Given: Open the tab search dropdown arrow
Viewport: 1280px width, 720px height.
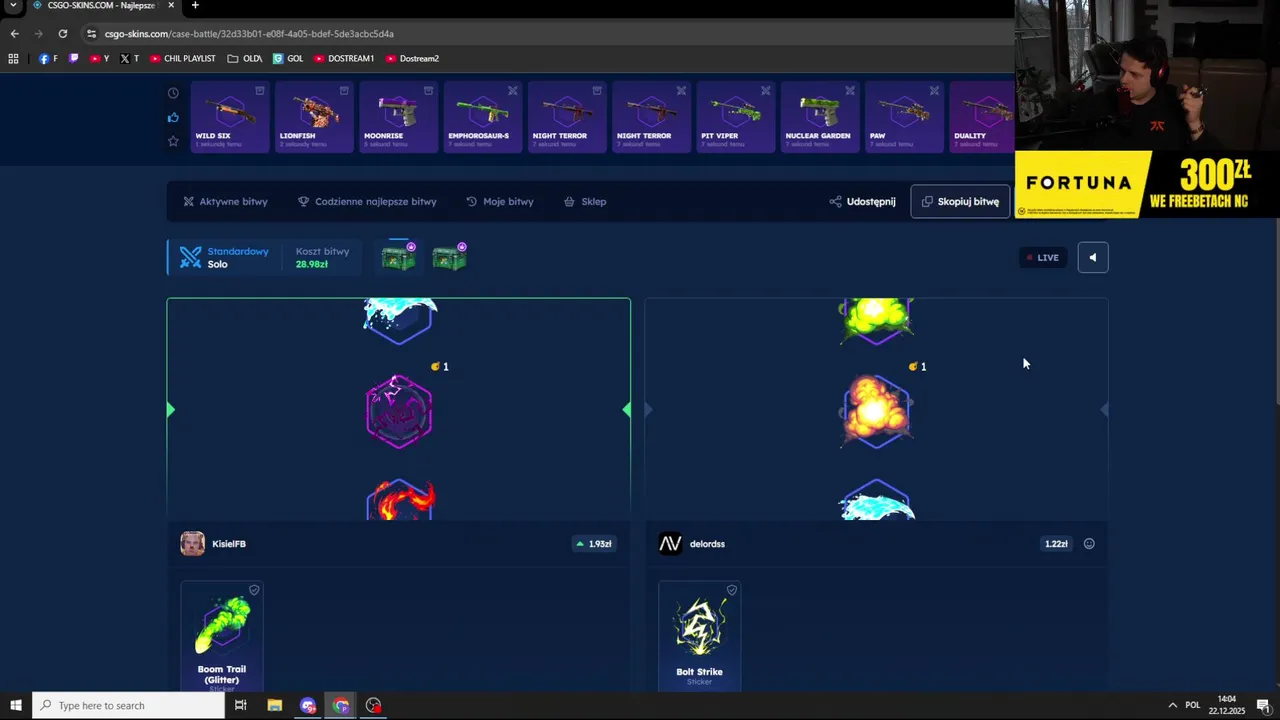Looking at the screenshot, I should [13, 5].
